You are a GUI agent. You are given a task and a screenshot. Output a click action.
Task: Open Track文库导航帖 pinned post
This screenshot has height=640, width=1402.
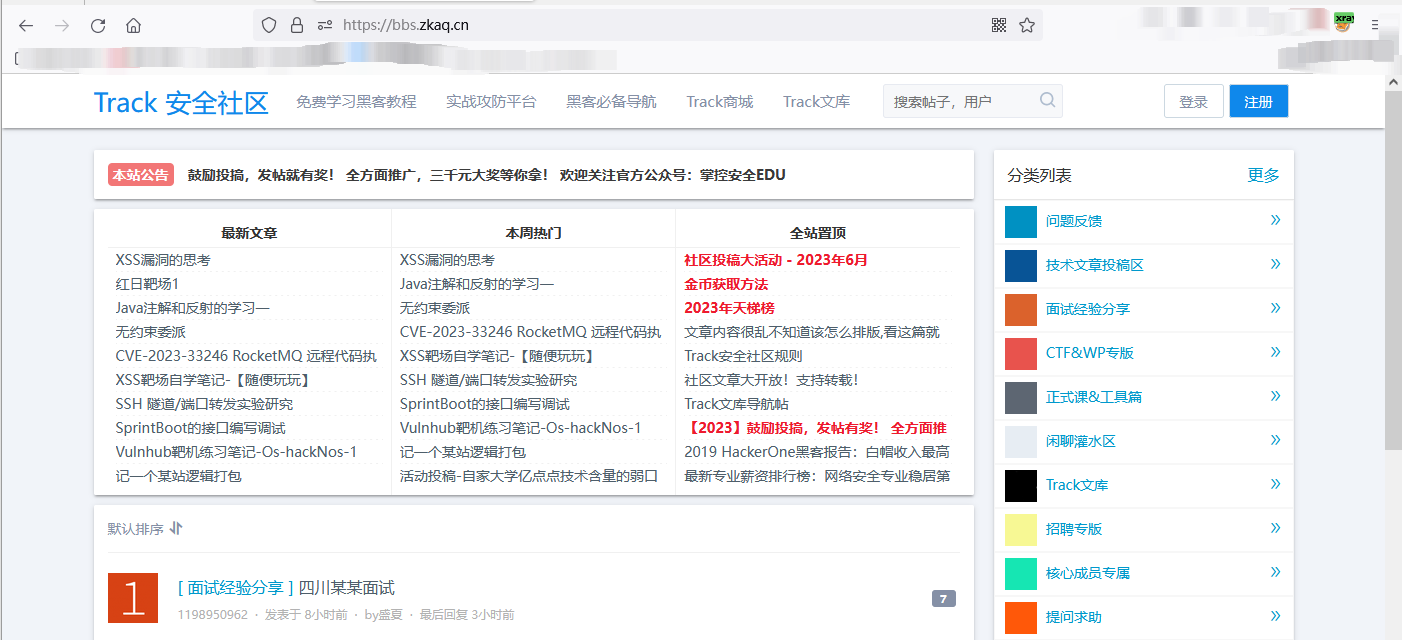pyautogui.click(x=736, y=404)
